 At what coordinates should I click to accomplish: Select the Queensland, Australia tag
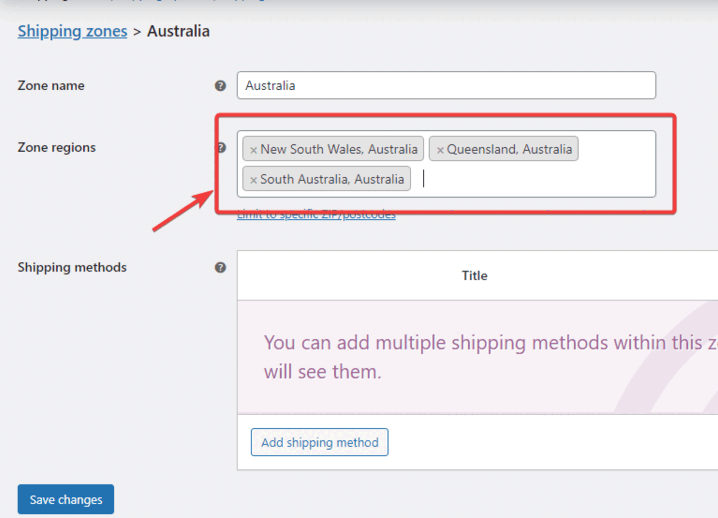pyautogui.click(x=504, y=149)
